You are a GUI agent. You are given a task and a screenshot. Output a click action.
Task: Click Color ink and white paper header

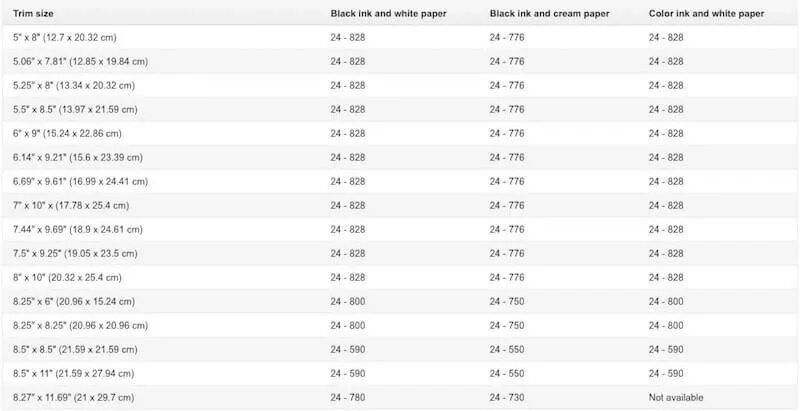(707, 14)
